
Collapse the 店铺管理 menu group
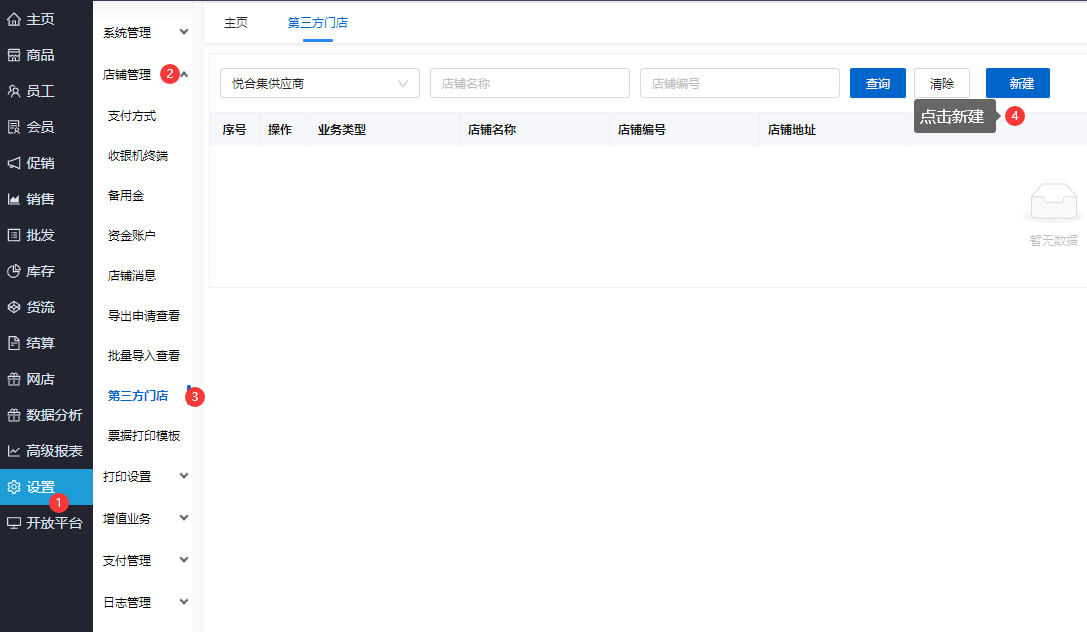tap(144, 74)
